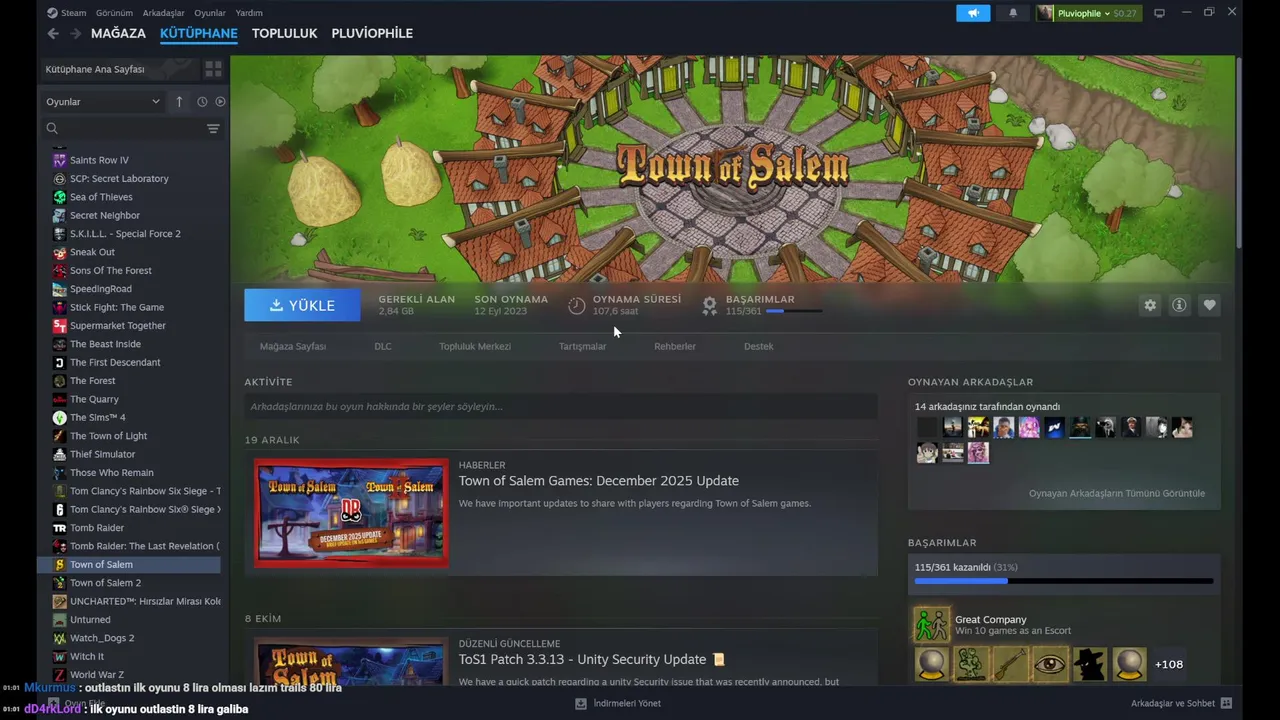Toggle ready-to-play filter icon
The width and height of the screenshot is (1280, 720).
(x=220, y=102)
